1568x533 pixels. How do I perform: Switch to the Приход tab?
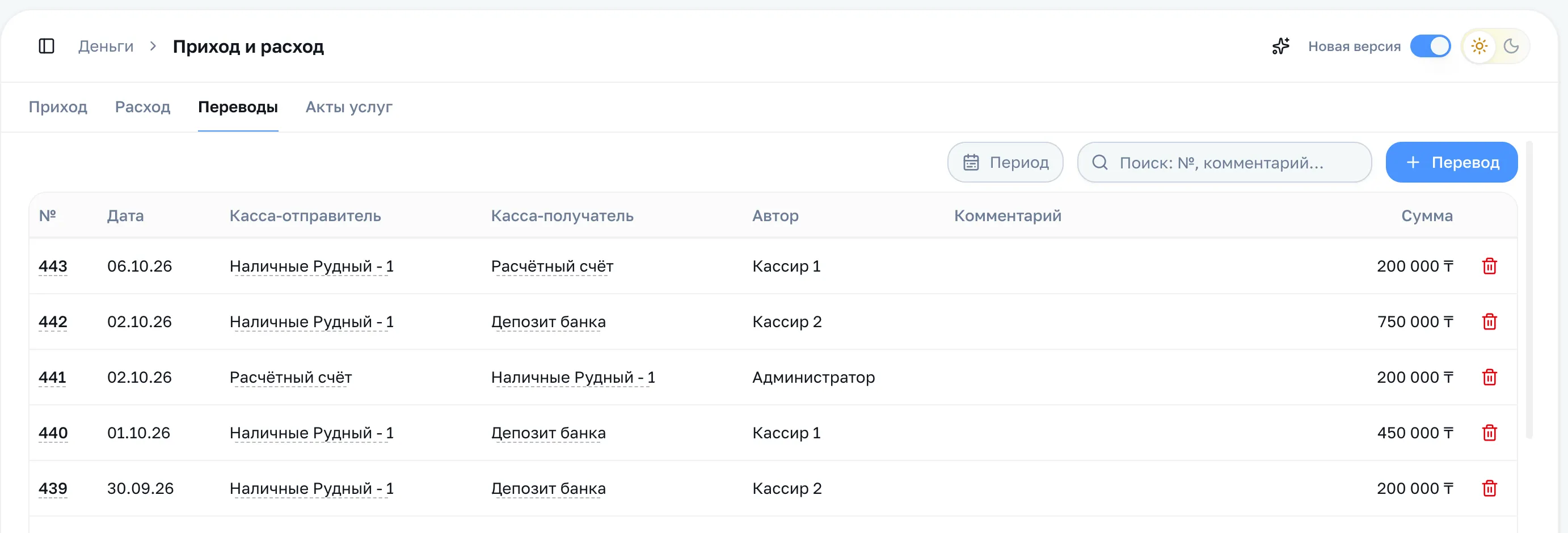click(58, 107)
